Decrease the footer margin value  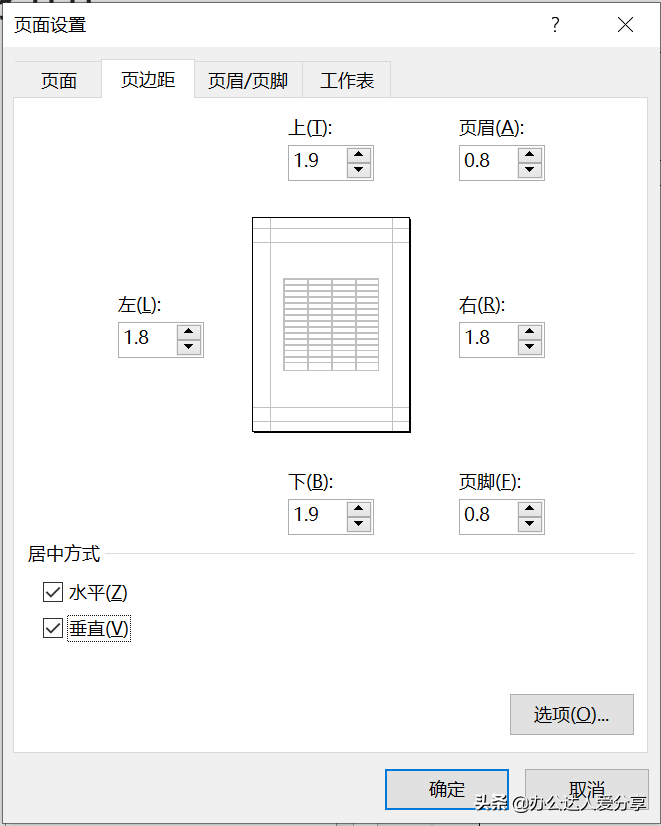(x=530, y=523)
